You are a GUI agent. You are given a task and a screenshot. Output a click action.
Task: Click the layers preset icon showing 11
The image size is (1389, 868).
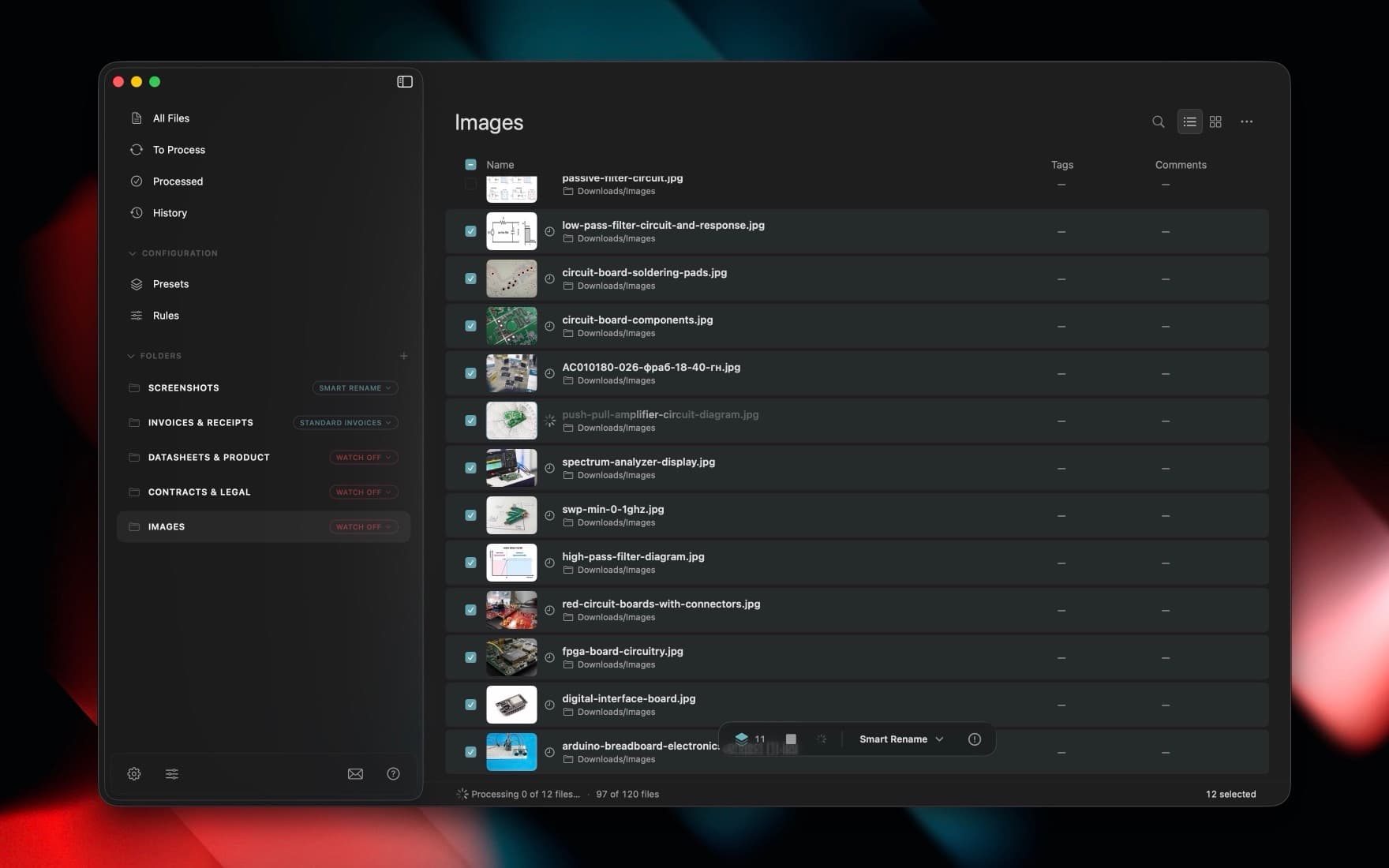click(x=749, y=739)
